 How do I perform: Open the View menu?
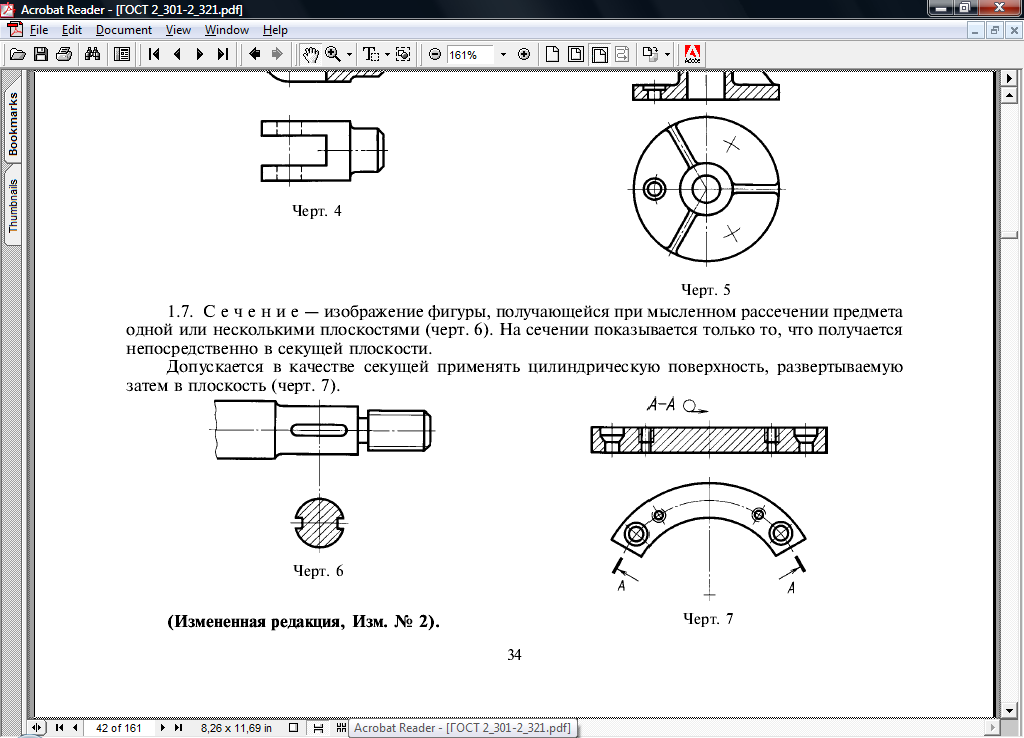(x=178, y=30)
